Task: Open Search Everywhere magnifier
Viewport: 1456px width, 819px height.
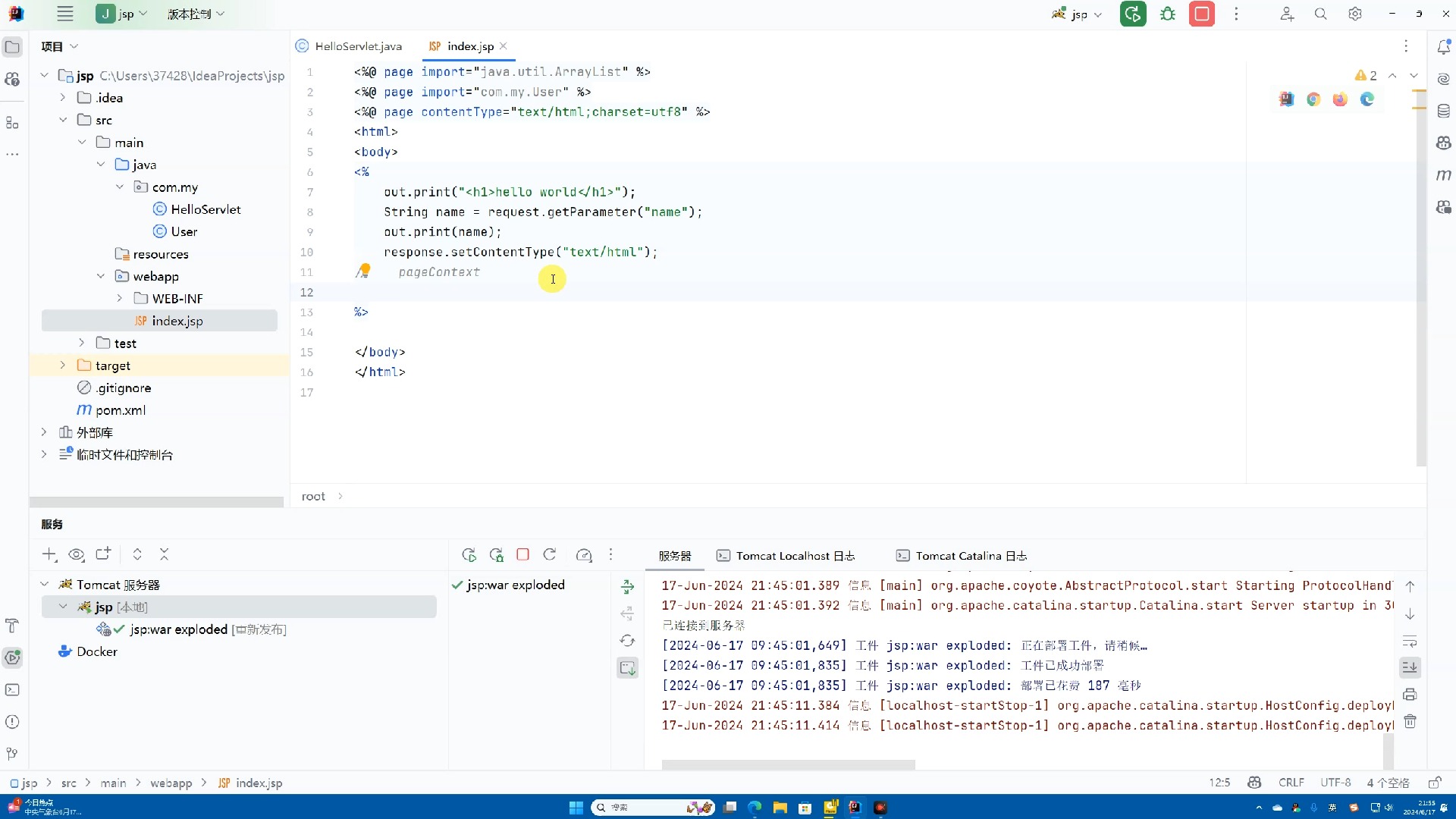Action: 1321,14
